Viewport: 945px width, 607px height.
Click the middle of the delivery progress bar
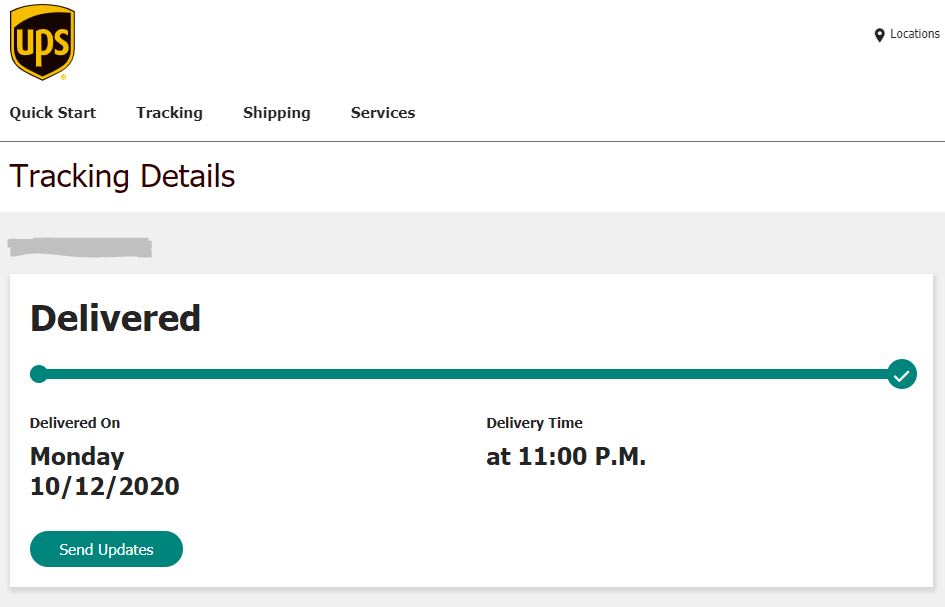[x=470, y=374]
